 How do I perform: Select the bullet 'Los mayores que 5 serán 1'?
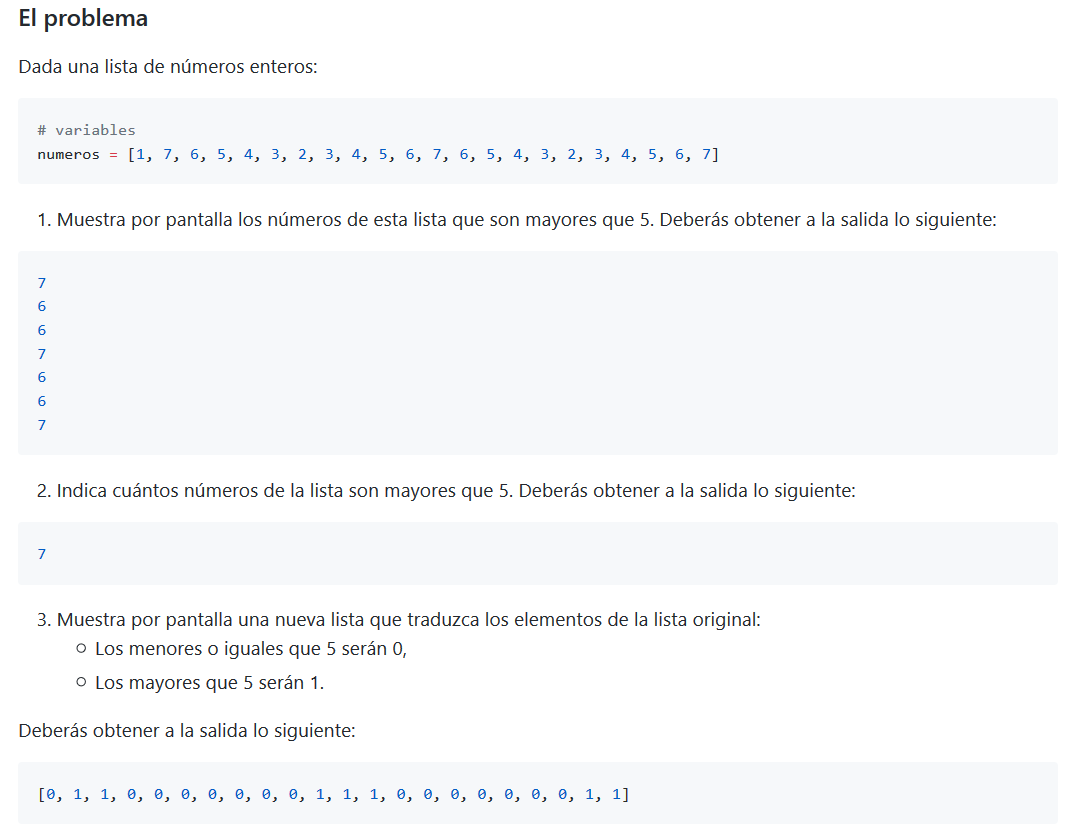[x=210, y=682]
